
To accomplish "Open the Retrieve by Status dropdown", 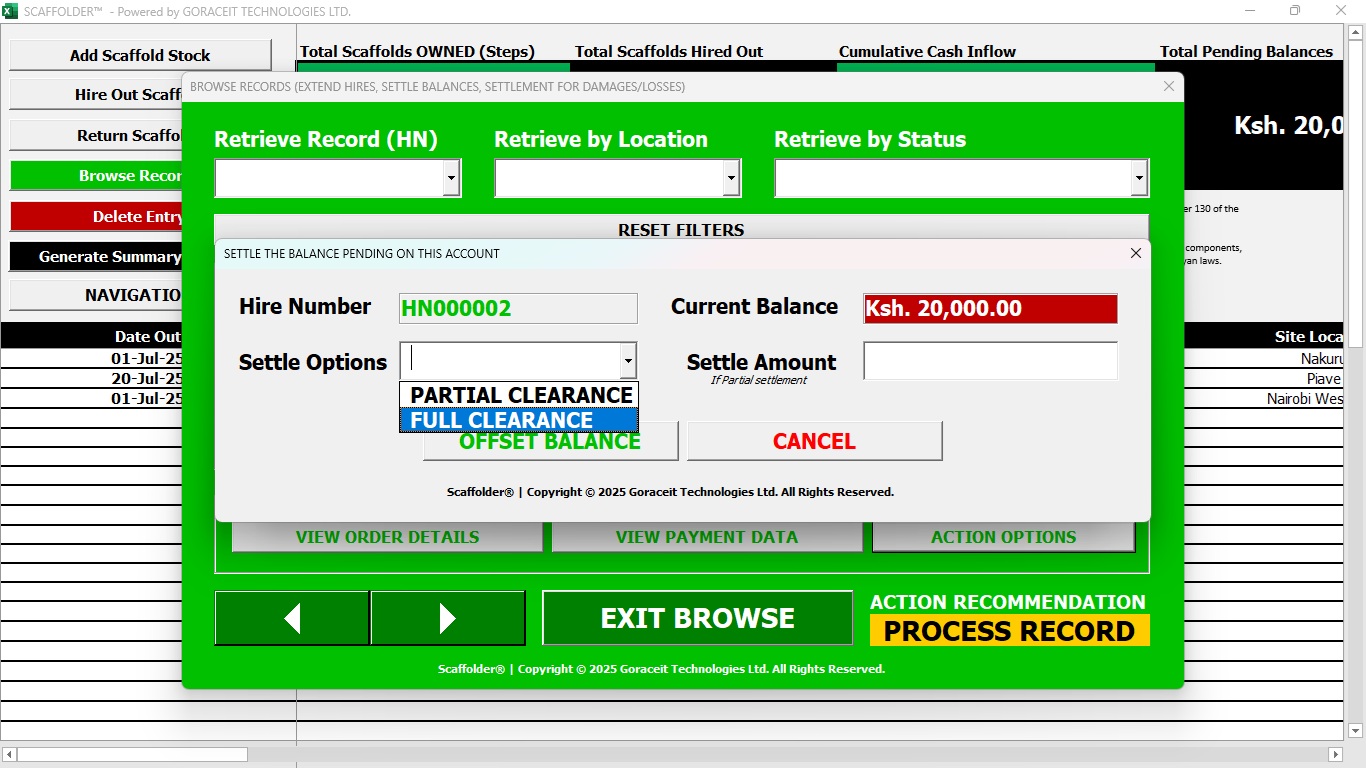I will (1138, 179).
